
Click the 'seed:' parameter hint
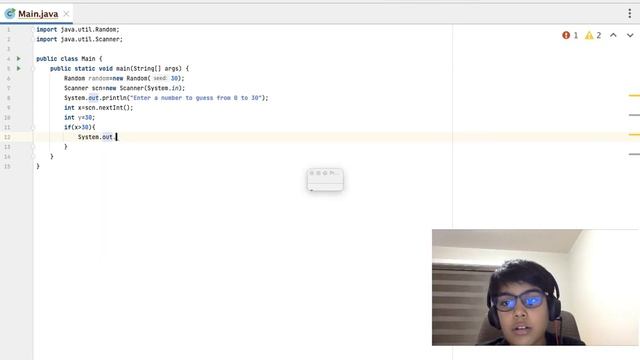[x=160, y=78]
